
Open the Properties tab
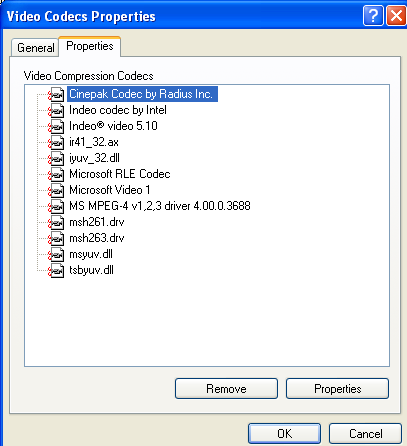tap(90, 46)
